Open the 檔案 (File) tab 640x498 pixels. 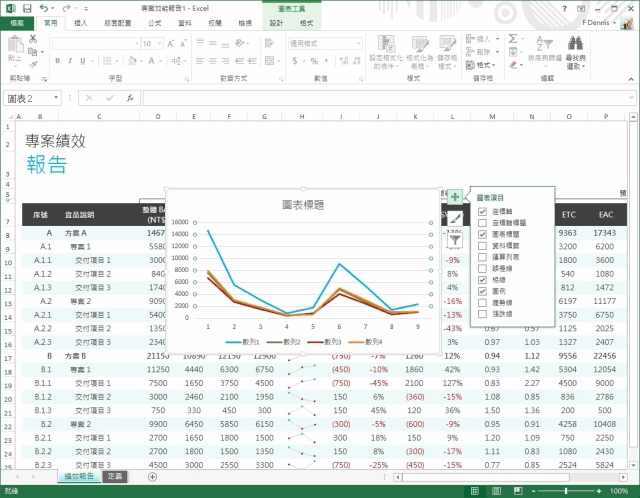17,23
